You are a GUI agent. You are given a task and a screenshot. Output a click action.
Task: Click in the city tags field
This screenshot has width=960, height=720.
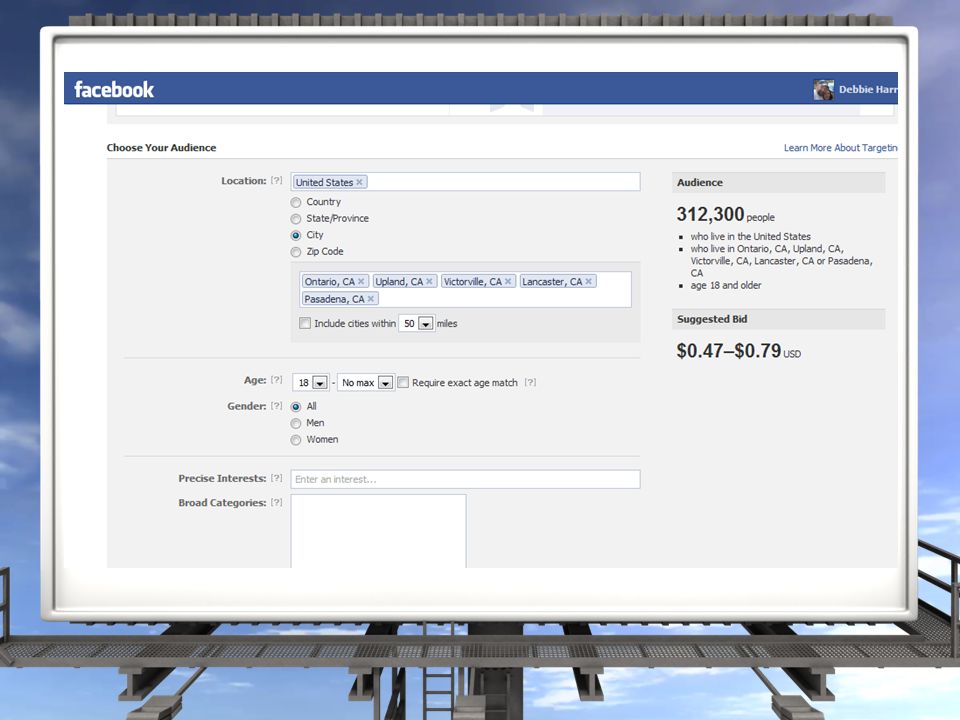coord(465,290)
